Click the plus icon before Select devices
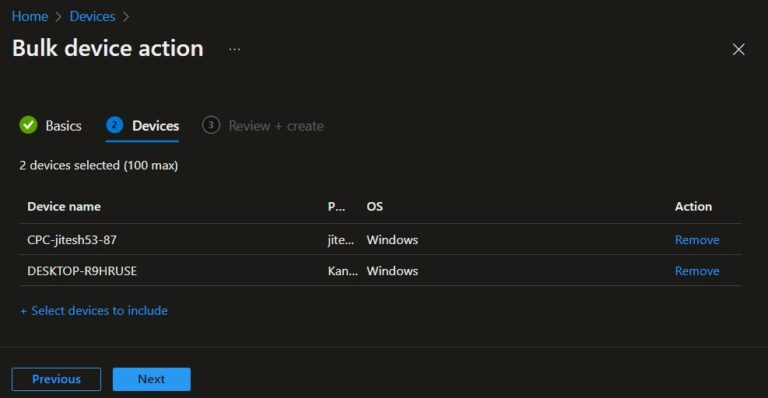Viewport: 768px width, 398px height. coord(23,311)
